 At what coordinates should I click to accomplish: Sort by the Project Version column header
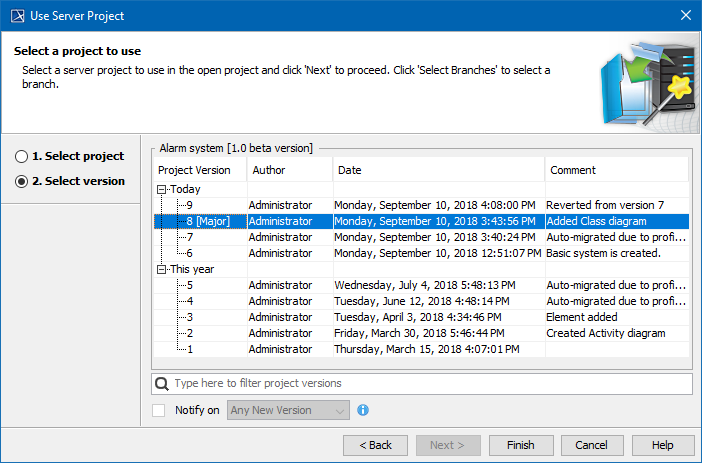pyautogui.click(x=194, y=170)
